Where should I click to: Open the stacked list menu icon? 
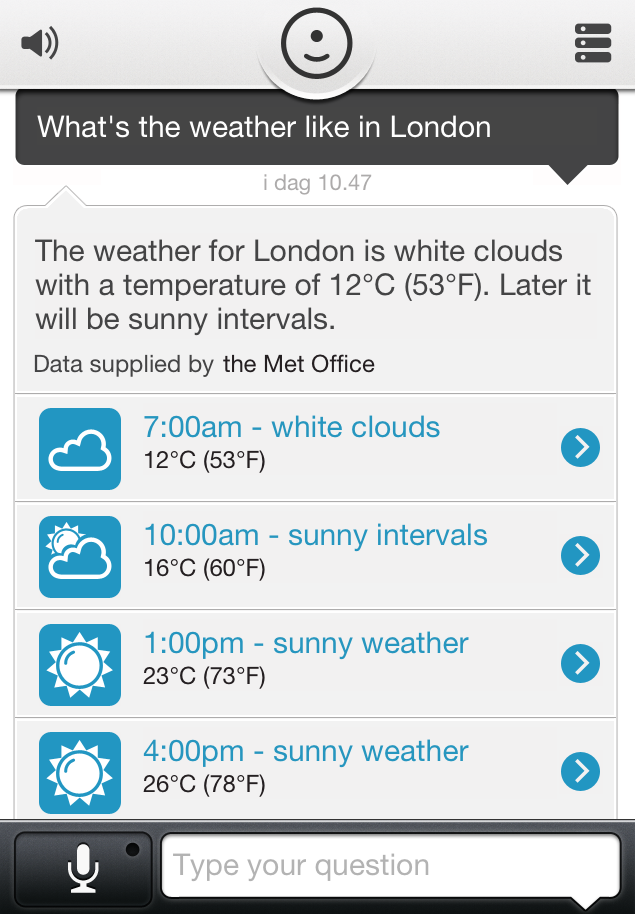[593, 43]
